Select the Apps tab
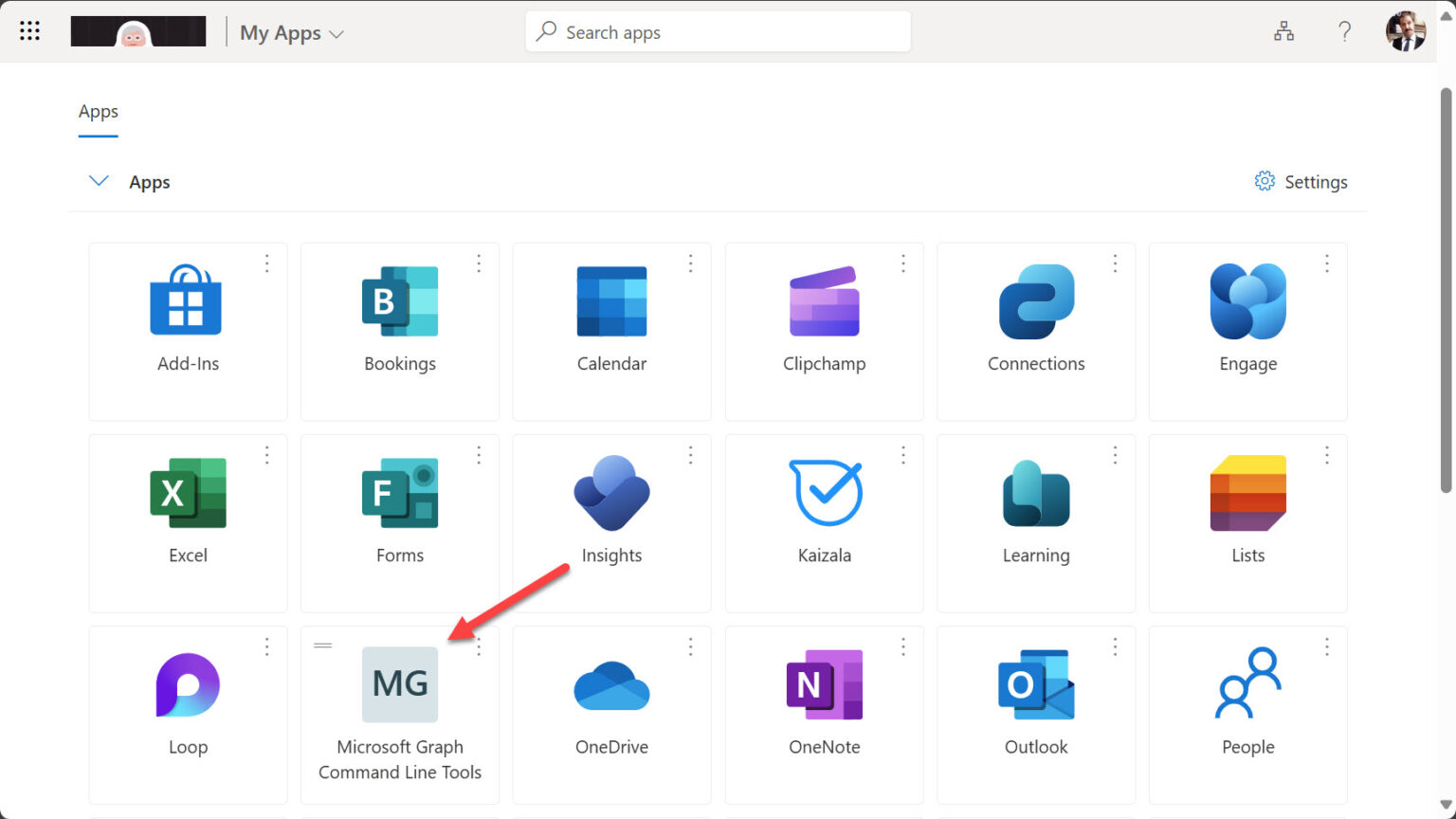Image resolution: width=1456 pixels, height=819 pixels. click(x=99, y=112)
